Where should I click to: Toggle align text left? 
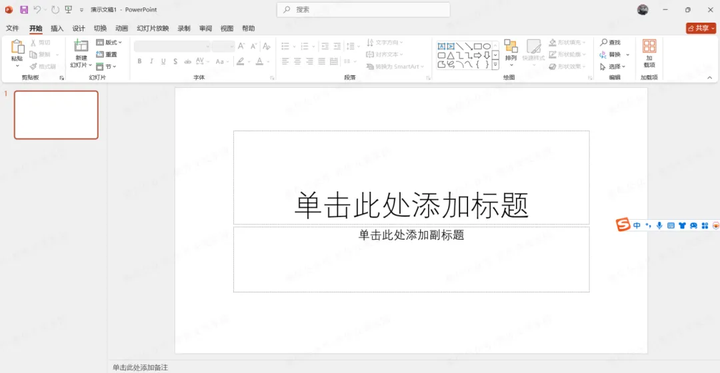[285, 61]
